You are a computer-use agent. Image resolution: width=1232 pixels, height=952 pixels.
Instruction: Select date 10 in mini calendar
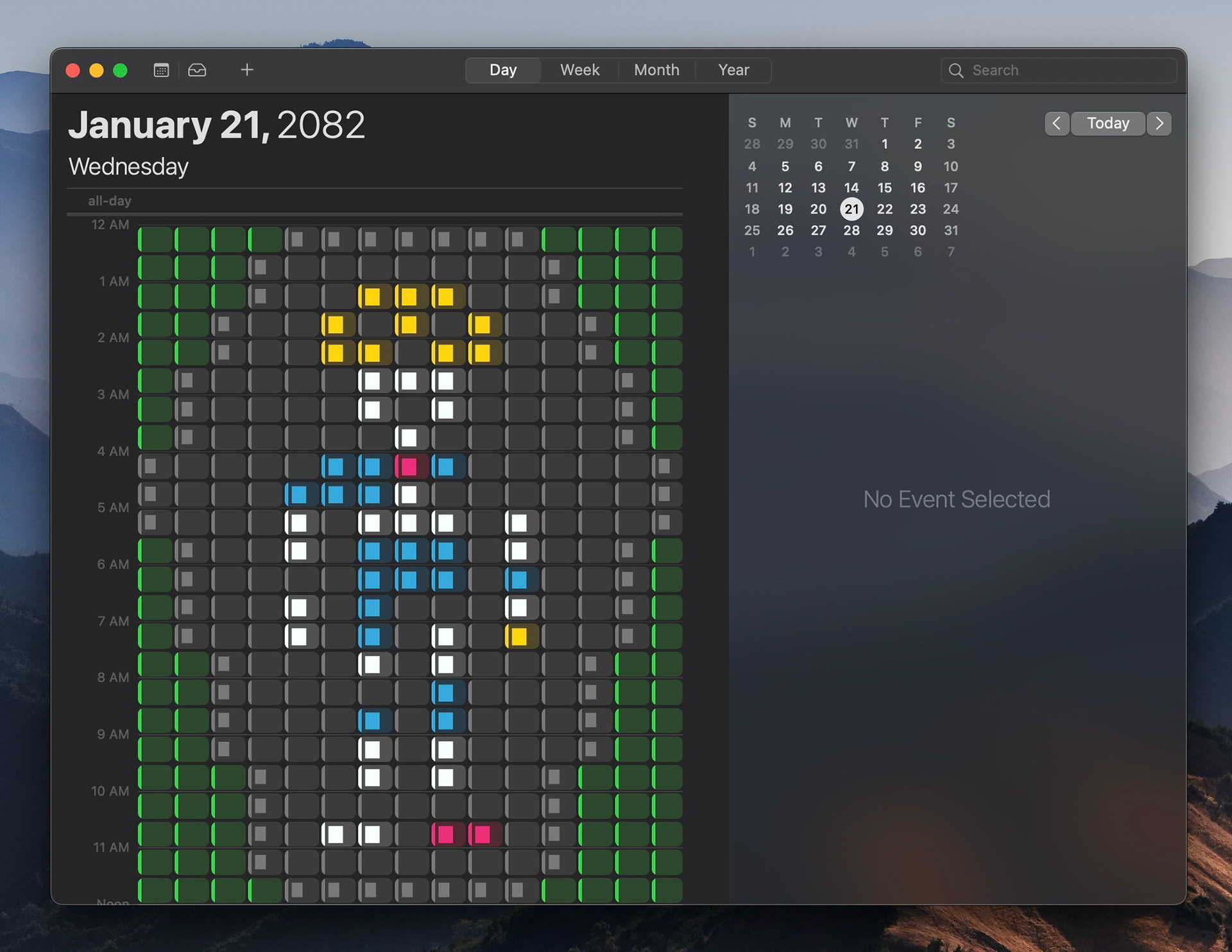[x=951, y=167]
